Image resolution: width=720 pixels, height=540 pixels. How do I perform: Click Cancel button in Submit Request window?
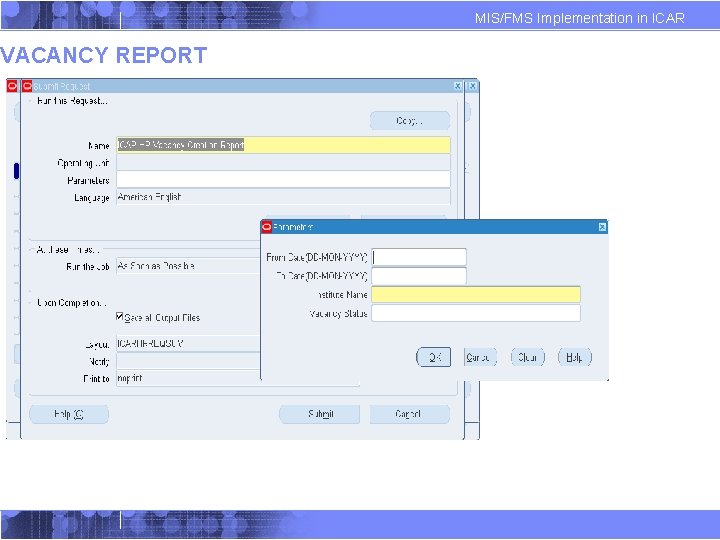click(410, 414)
